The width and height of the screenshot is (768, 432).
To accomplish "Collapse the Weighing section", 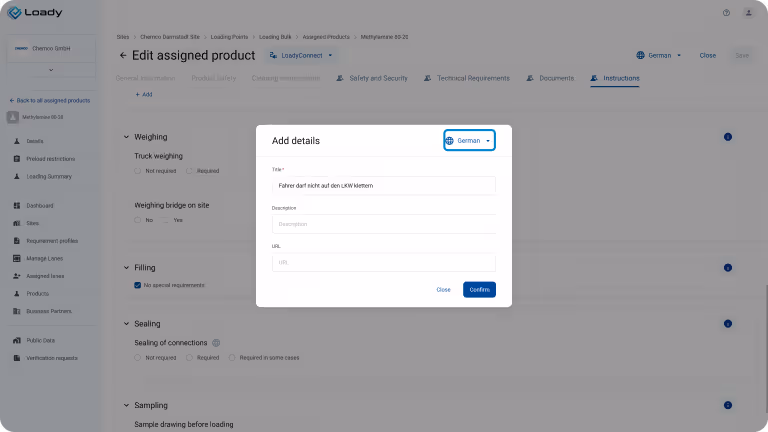I will pyautogui.click(x=126, y=137).
